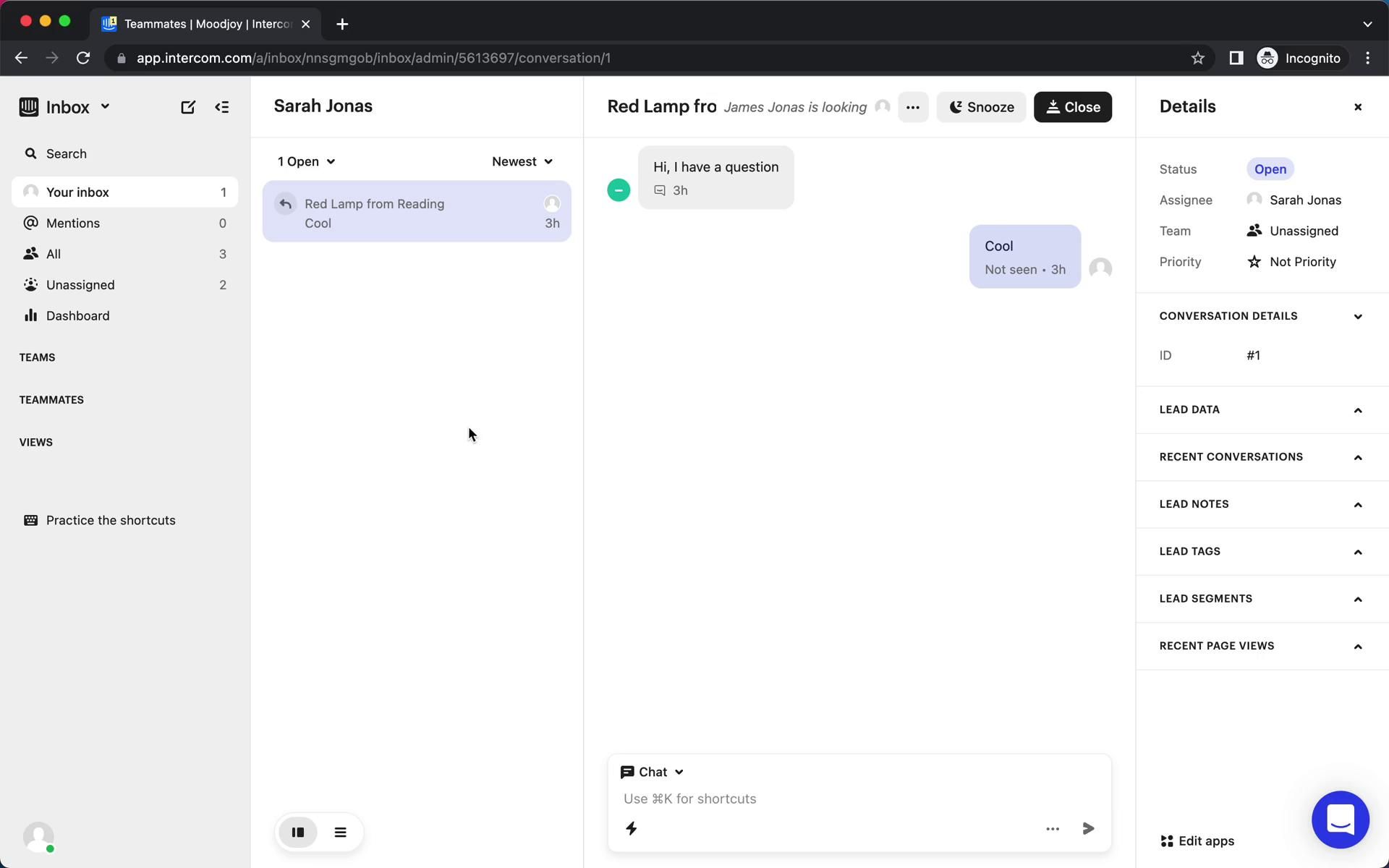This screenshot has height=868, width=1389.
Task: Click the message composer text field
Action: pos(832,799)
